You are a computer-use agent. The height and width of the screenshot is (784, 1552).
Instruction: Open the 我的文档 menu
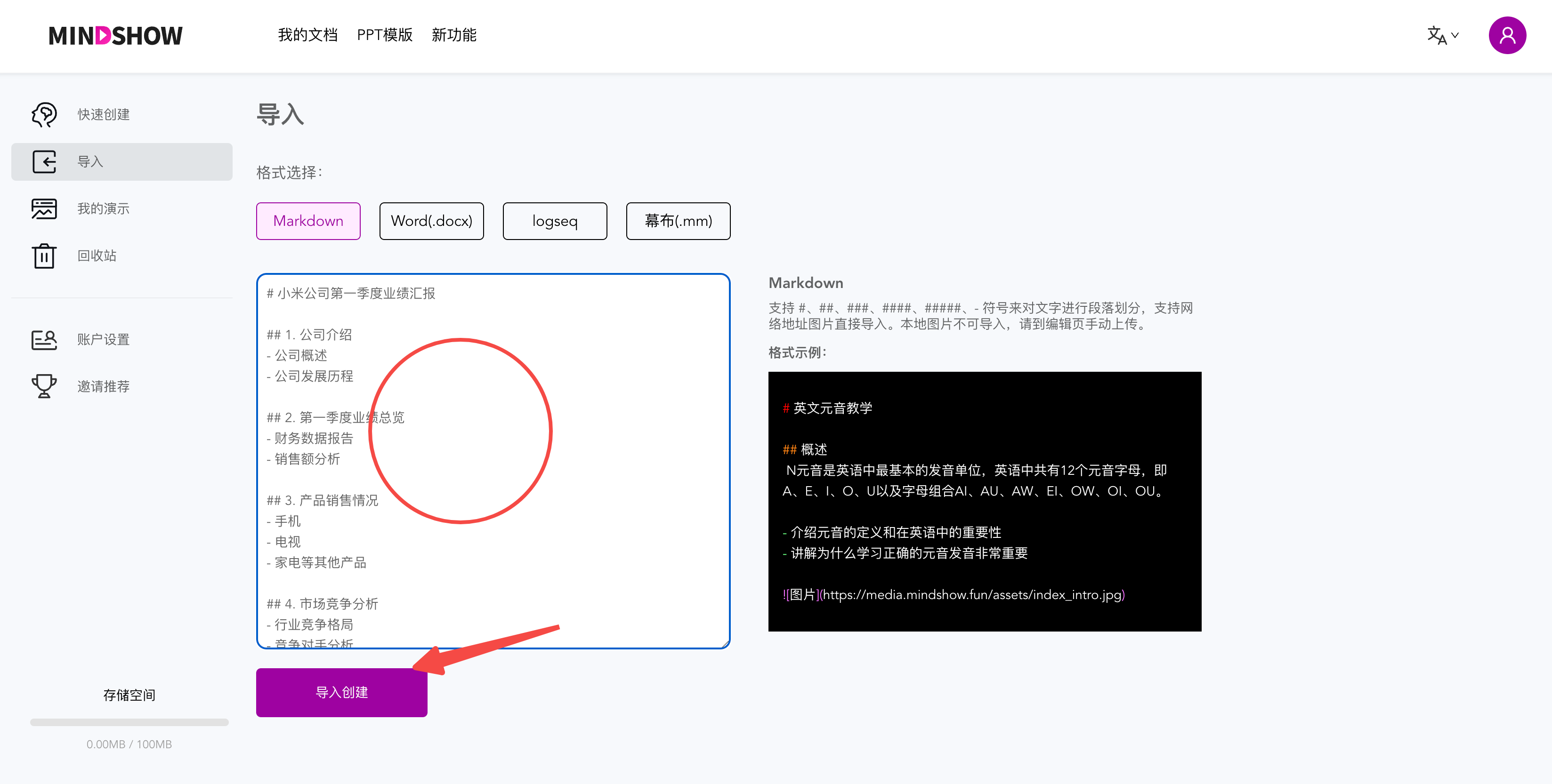(x=307, y=35)
